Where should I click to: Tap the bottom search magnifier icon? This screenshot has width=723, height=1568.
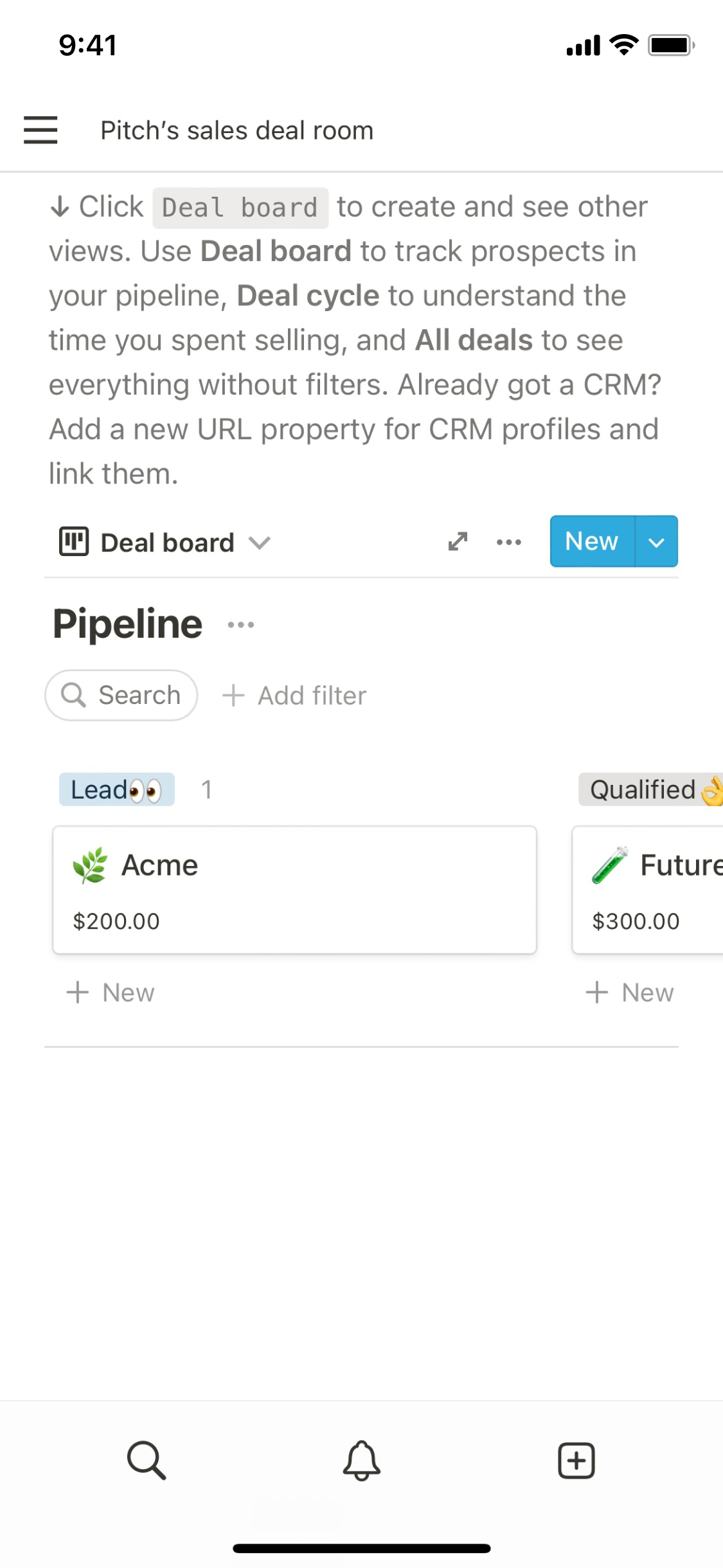point(147,1460)
